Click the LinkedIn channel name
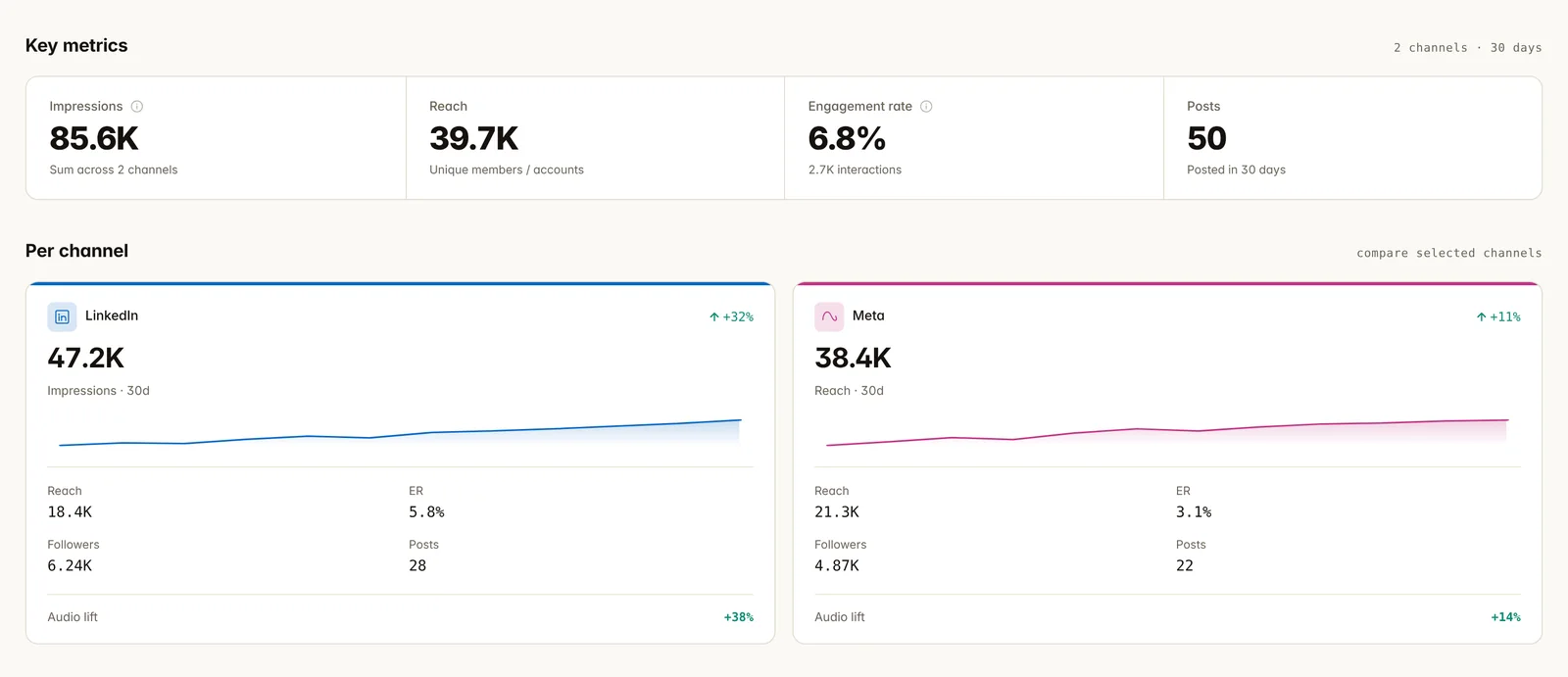The width and height of the screenshot is (1568, 677). tap(112, 315)
